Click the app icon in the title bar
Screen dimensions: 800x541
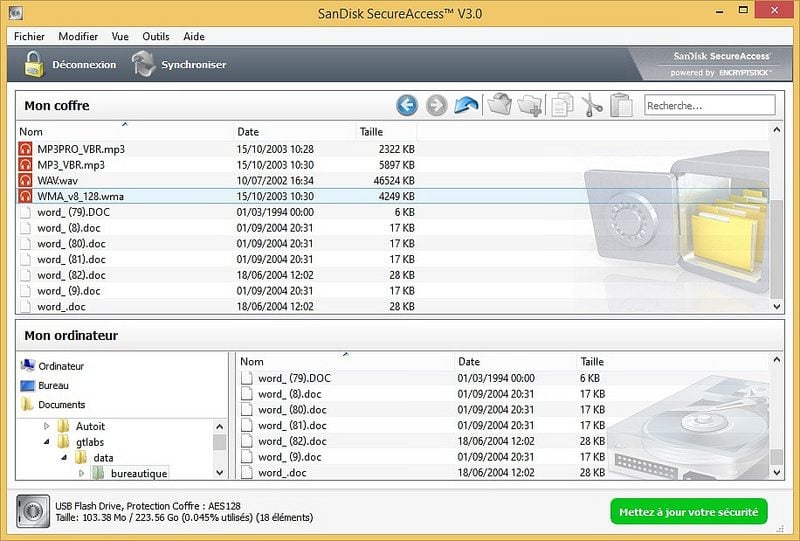pyautogui.click(x=16, y=13)
